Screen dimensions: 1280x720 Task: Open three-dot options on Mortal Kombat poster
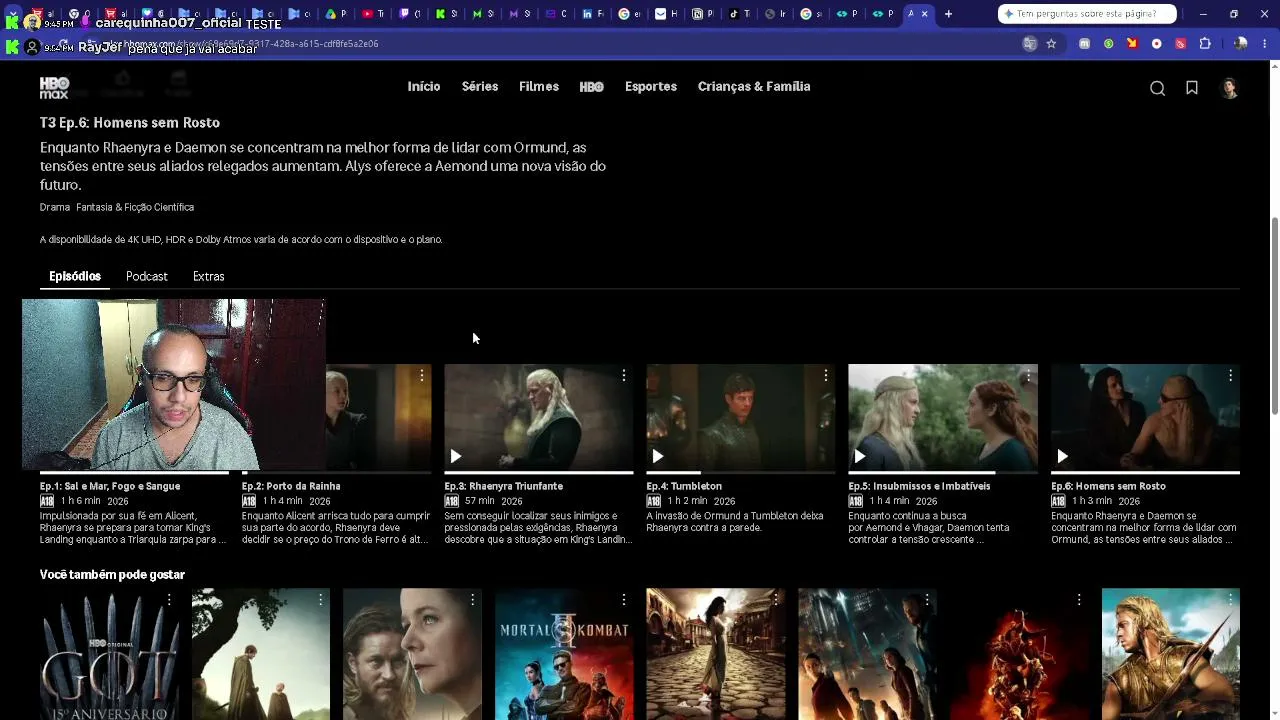click(x=624, y=600)
